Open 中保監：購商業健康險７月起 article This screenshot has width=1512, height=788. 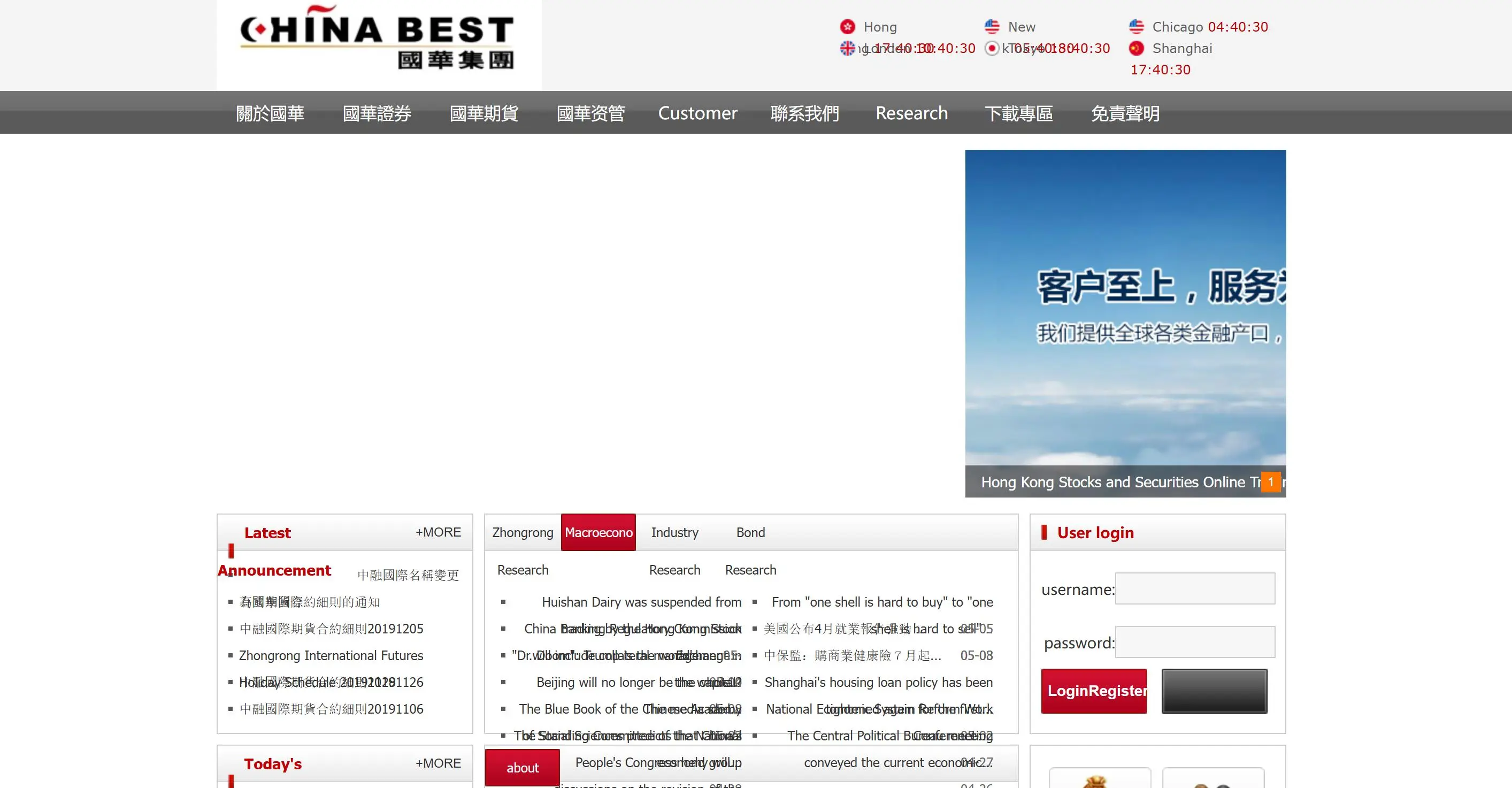pos(852,655)
